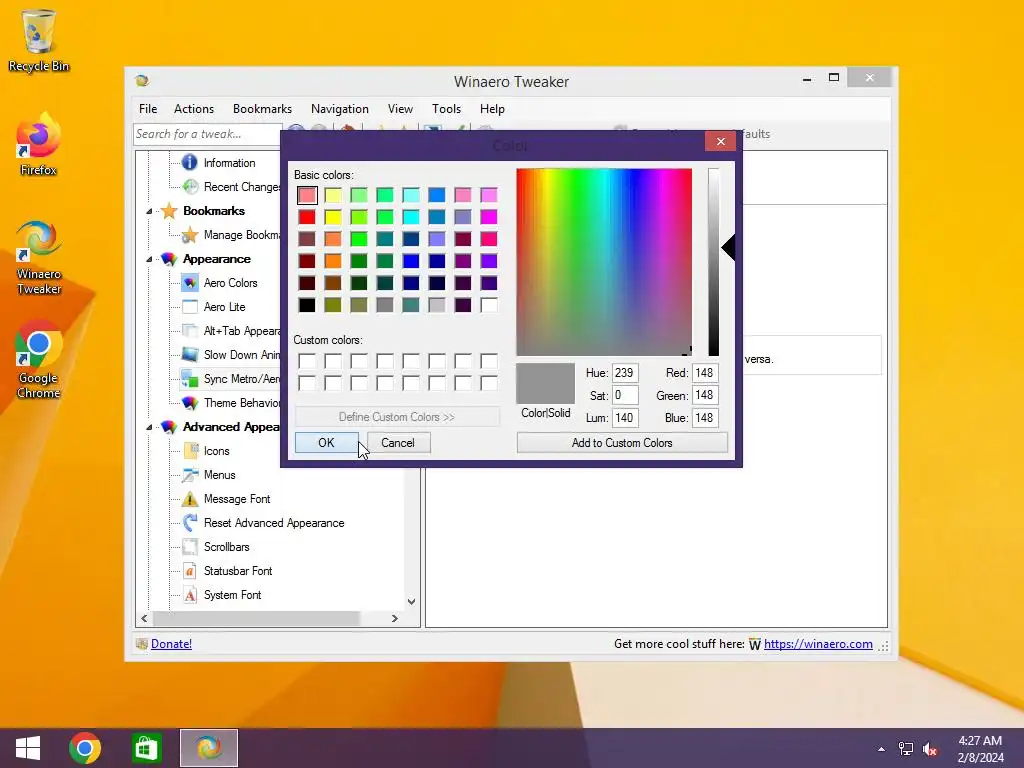Click the Bookmarks star icon
1024x768 pixels.
169,210
